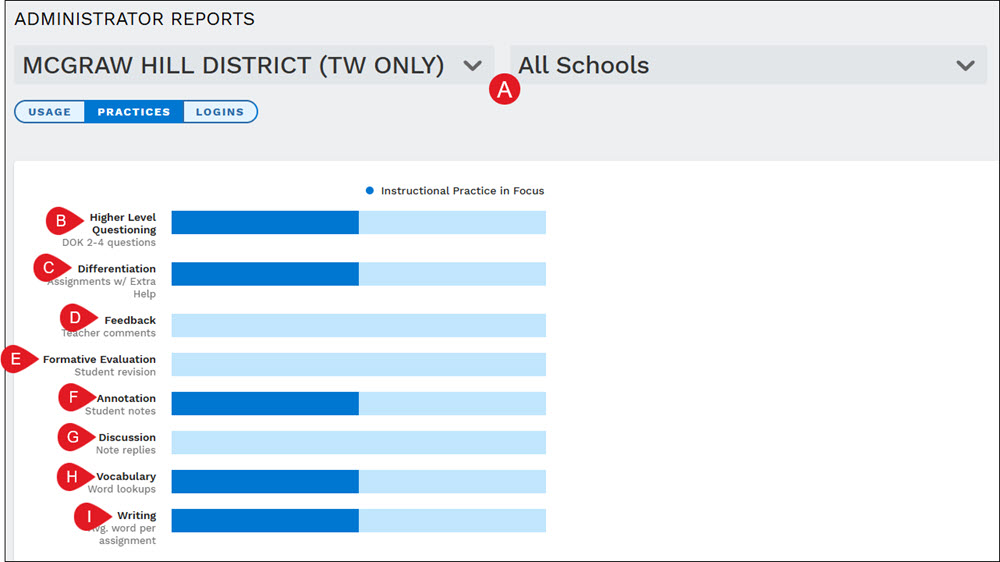The width and height of the screenshot is (1000, 562).
Task: Click the red E marker by Formative Evaluation
Action: pyautogui.click(x=19, y=359)
